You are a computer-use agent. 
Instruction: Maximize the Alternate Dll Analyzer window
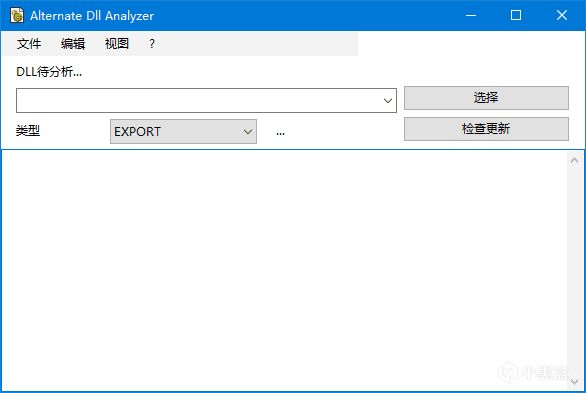point(516,15)
